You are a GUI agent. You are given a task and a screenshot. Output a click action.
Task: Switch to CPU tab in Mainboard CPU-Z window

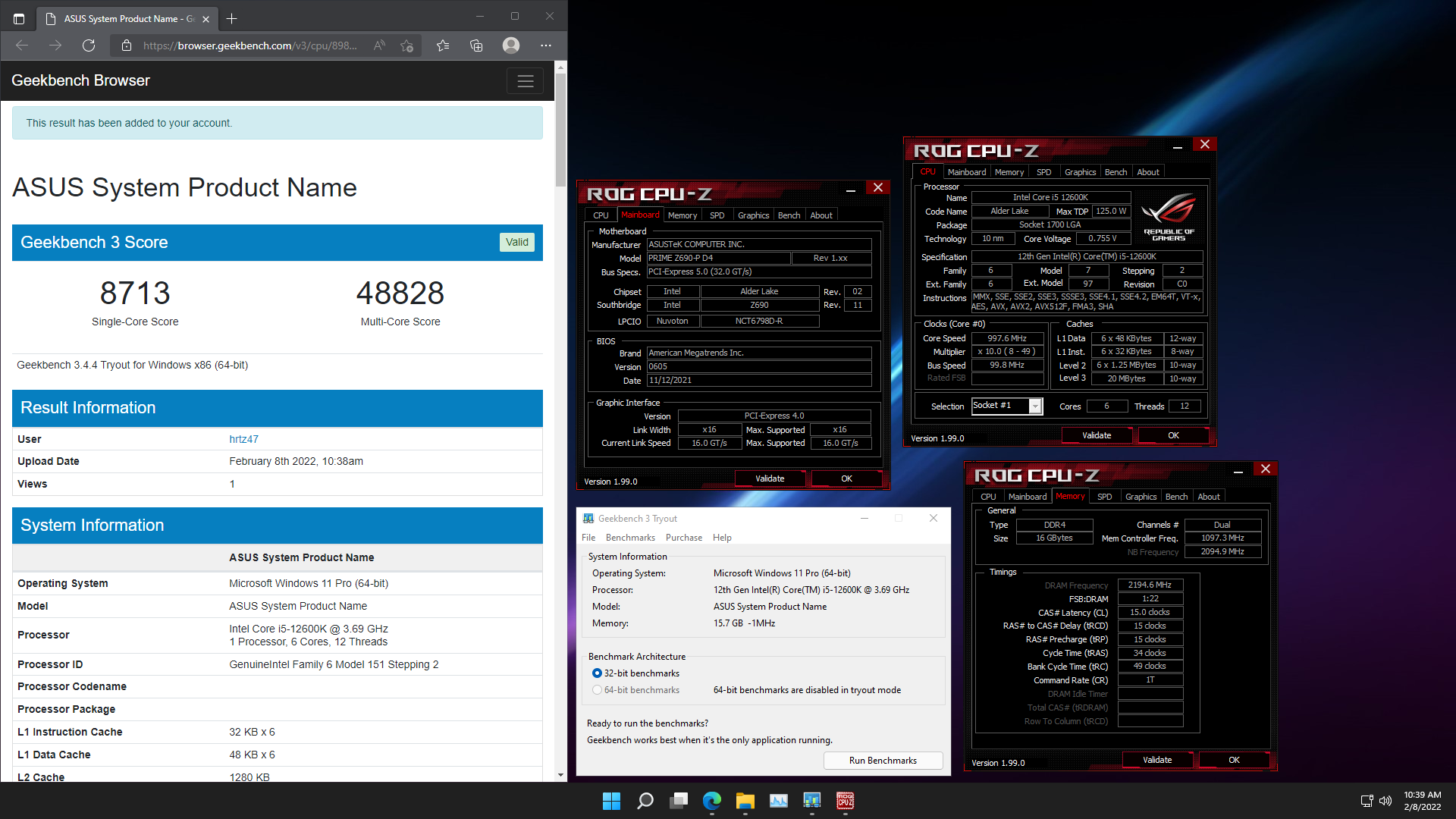pos(601,215)
